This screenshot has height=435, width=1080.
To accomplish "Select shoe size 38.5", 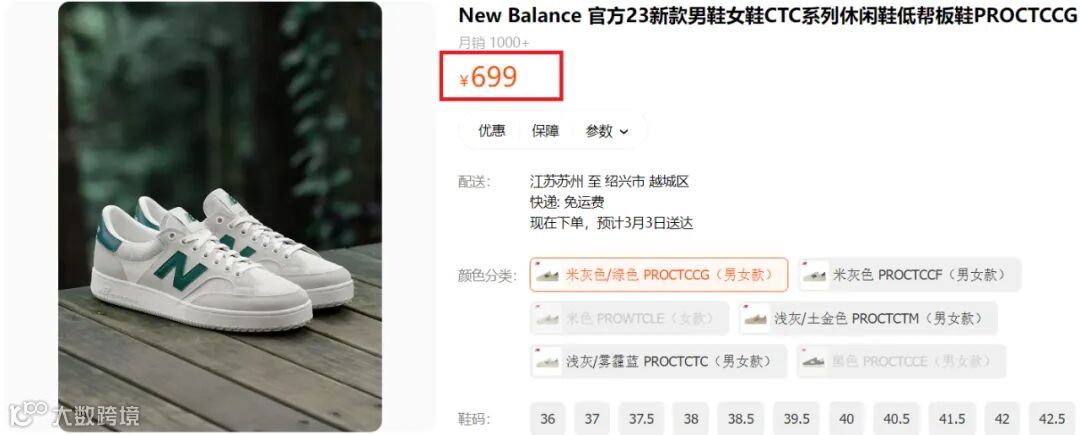I will click(x=741, y=418).
